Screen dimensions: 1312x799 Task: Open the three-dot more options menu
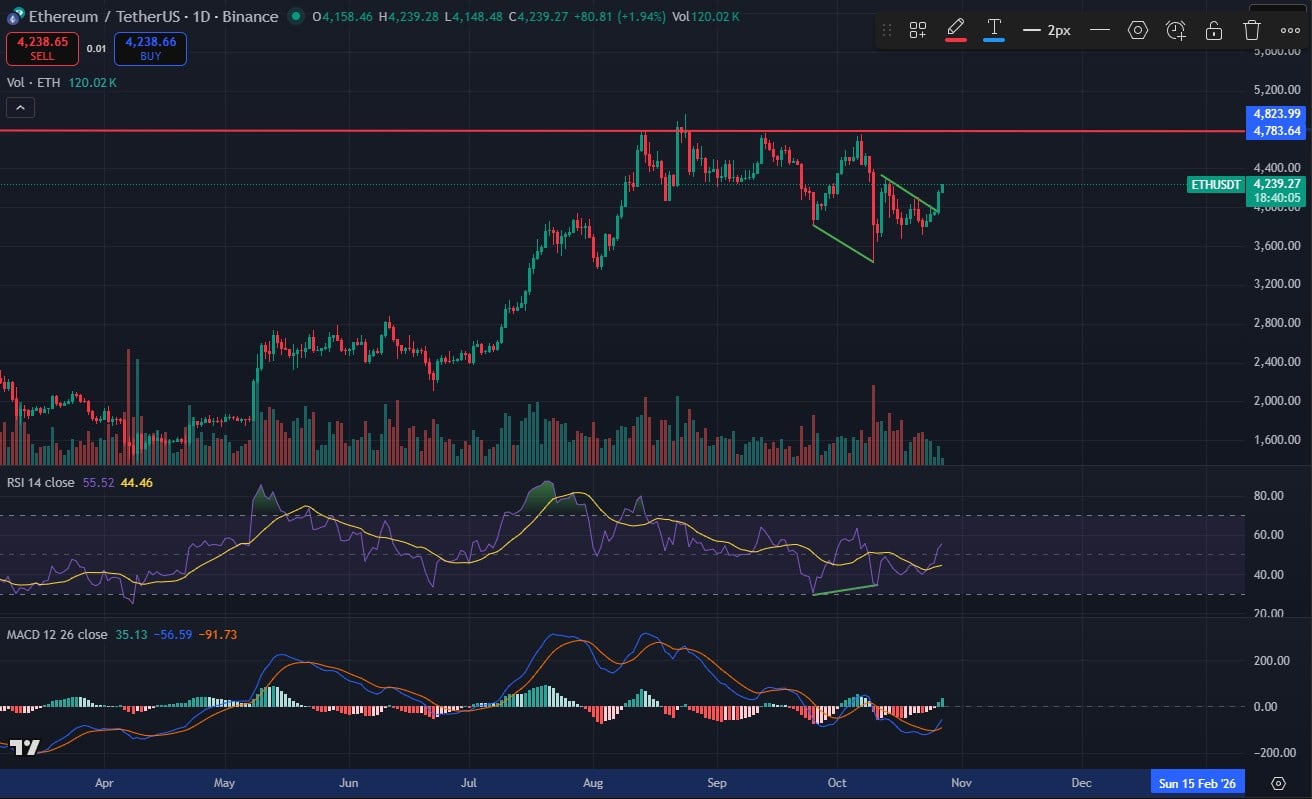pos(1290,30)
